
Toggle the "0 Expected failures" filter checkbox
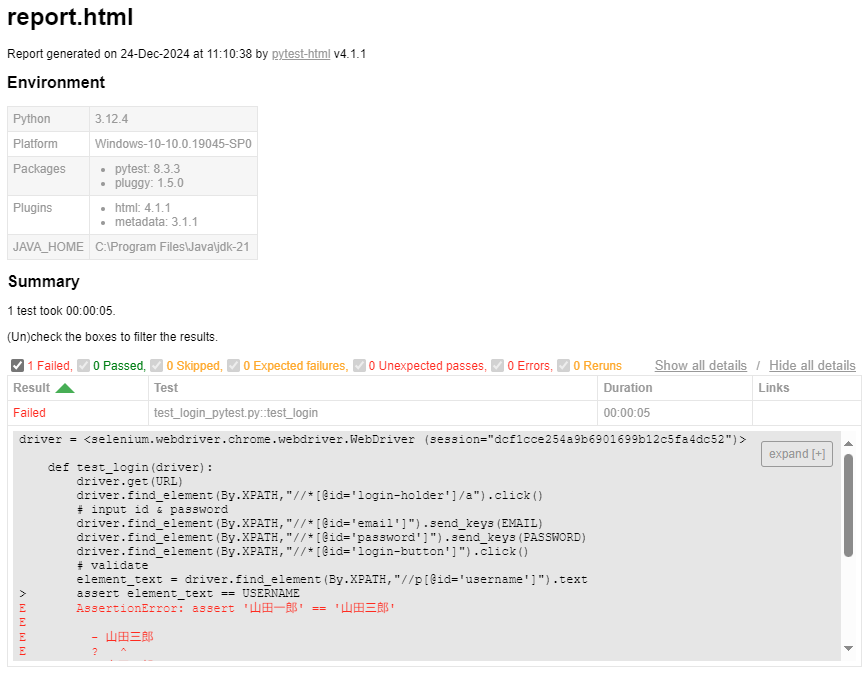(234, 365)
